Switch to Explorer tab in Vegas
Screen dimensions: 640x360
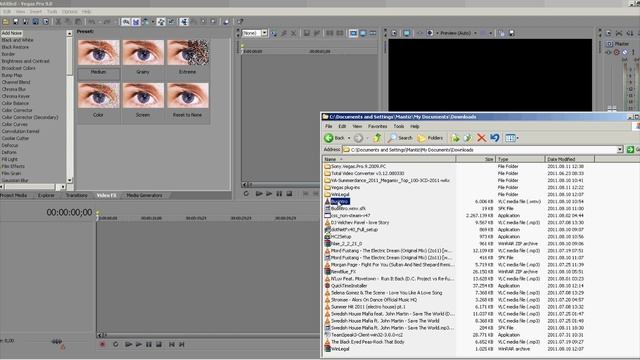point(46,196)
